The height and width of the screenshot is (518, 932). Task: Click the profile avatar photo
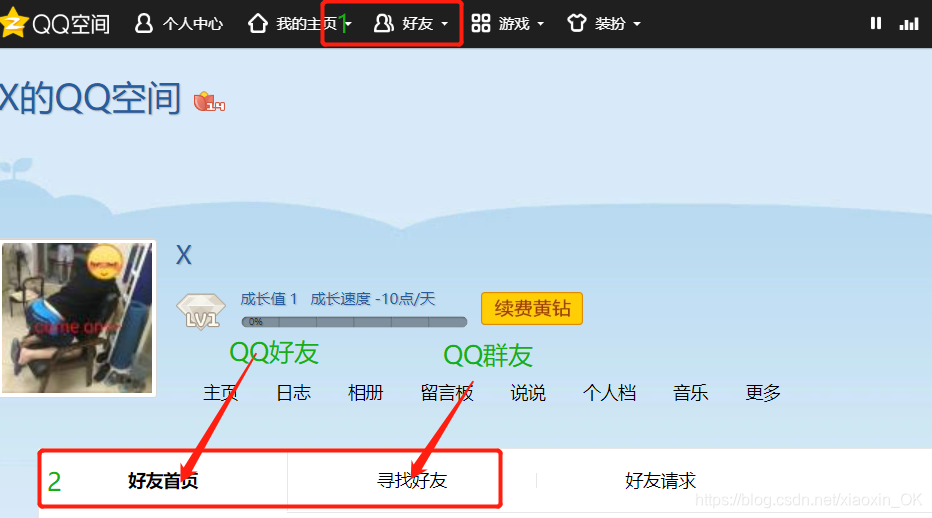[x=77, y=318]
